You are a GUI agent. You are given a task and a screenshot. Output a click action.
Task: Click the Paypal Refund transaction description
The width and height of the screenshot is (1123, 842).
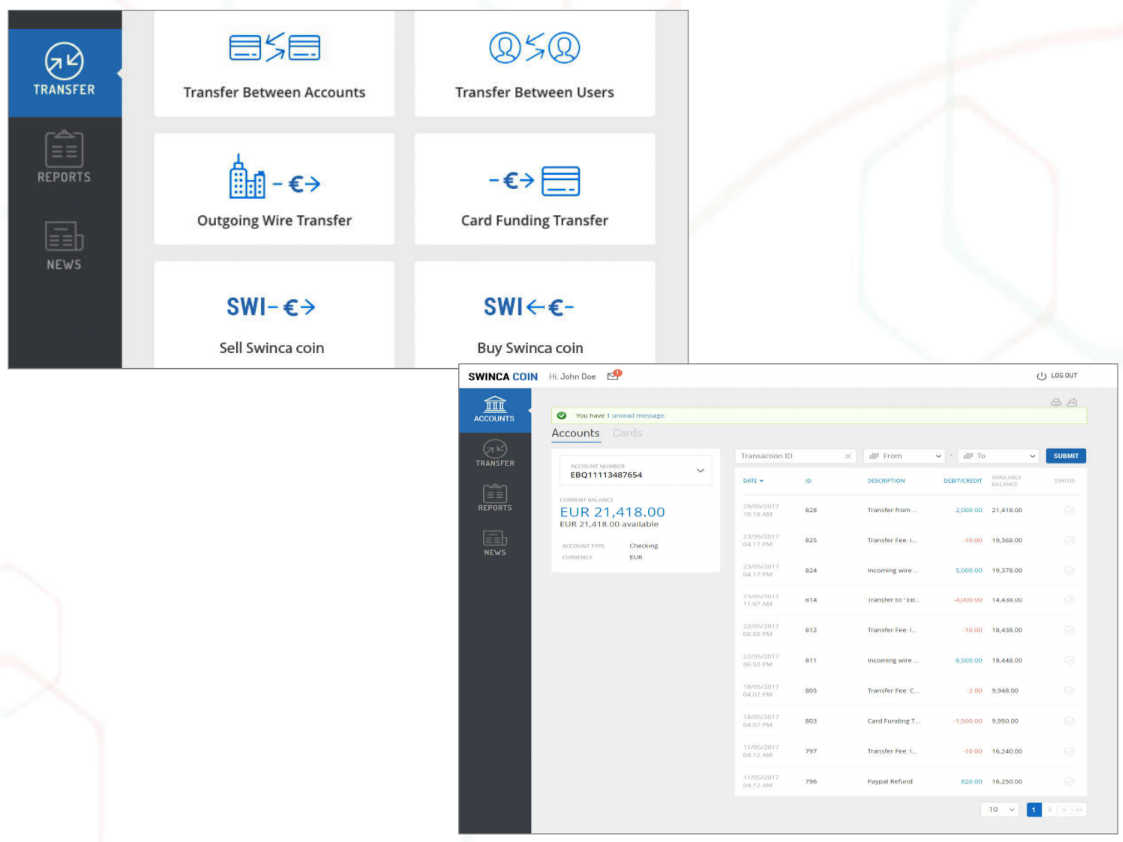[x=890, y=782]
